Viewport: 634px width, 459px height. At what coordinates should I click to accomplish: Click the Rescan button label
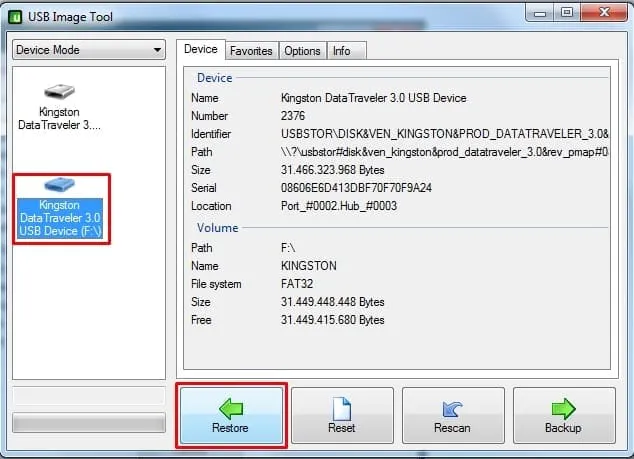tap(452, 428)
